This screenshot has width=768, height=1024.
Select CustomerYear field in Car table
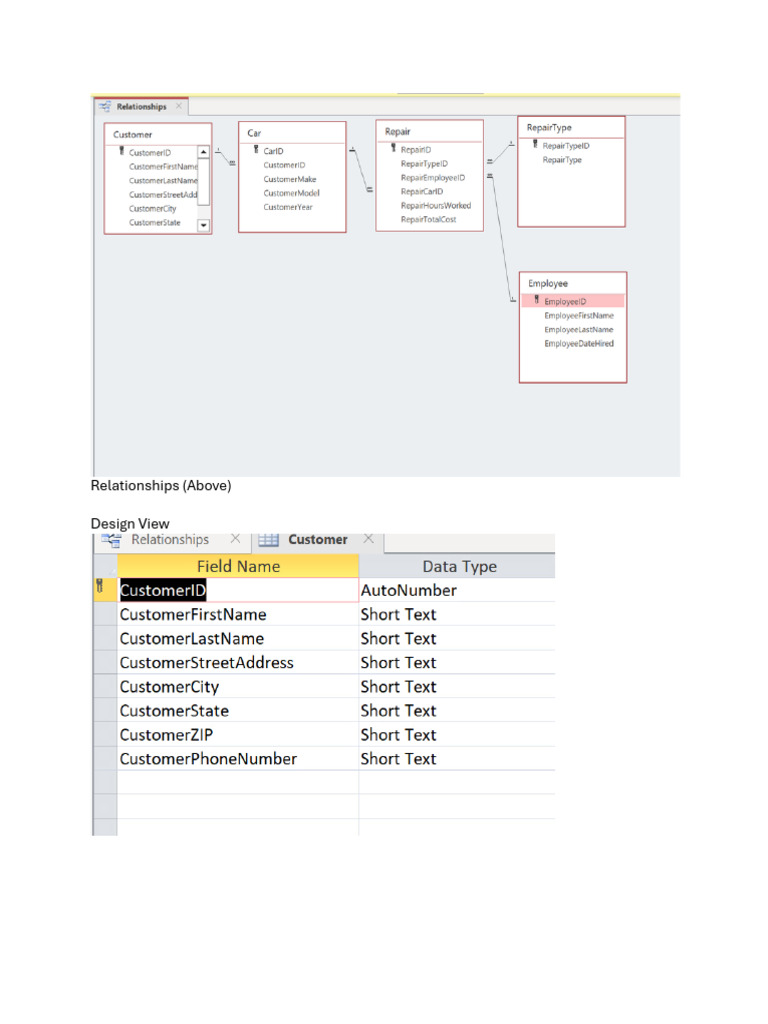pos(288,207)
